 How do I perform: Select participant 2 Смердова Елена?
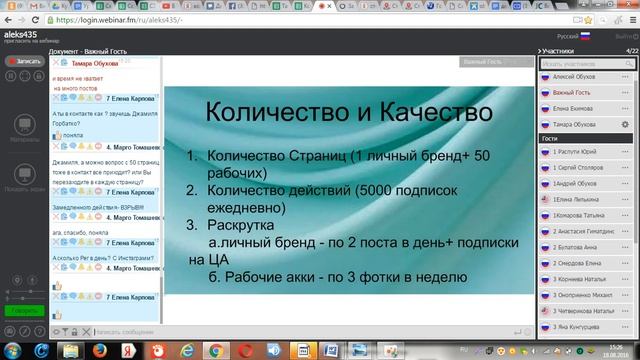click(x=586, y=263)
